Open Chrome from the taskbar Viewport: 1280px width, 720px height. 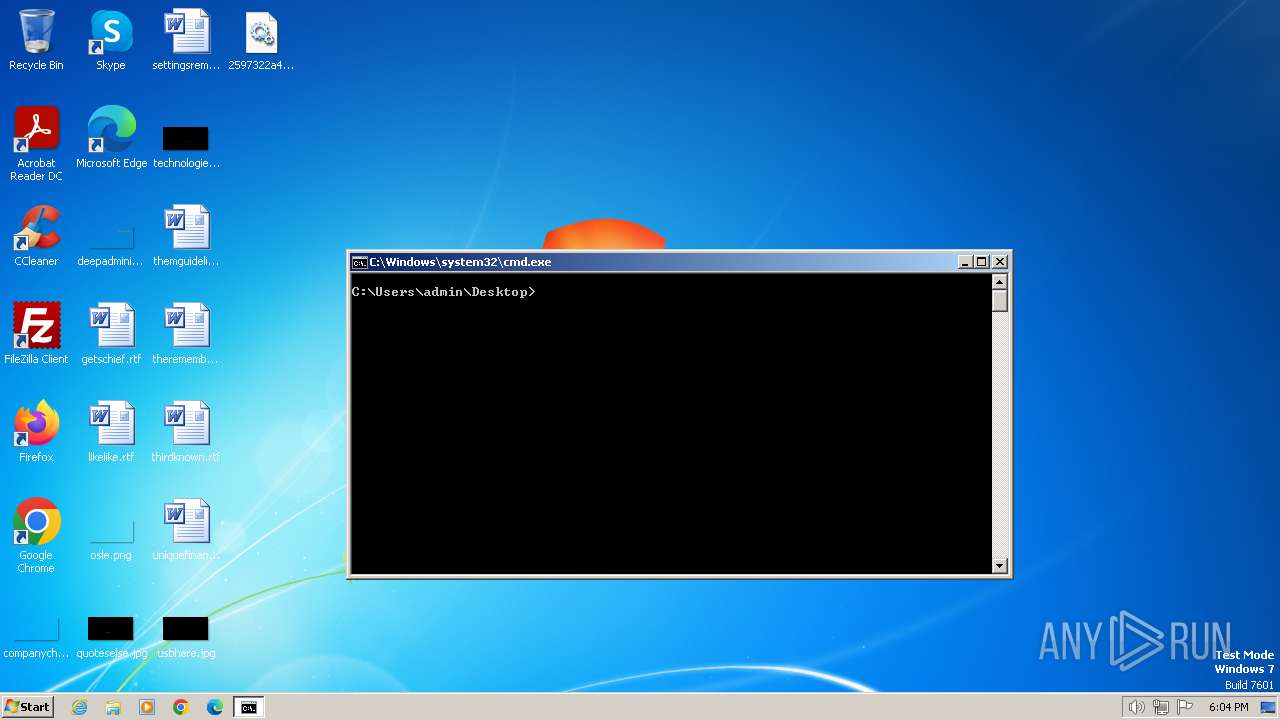click(181, 707)
